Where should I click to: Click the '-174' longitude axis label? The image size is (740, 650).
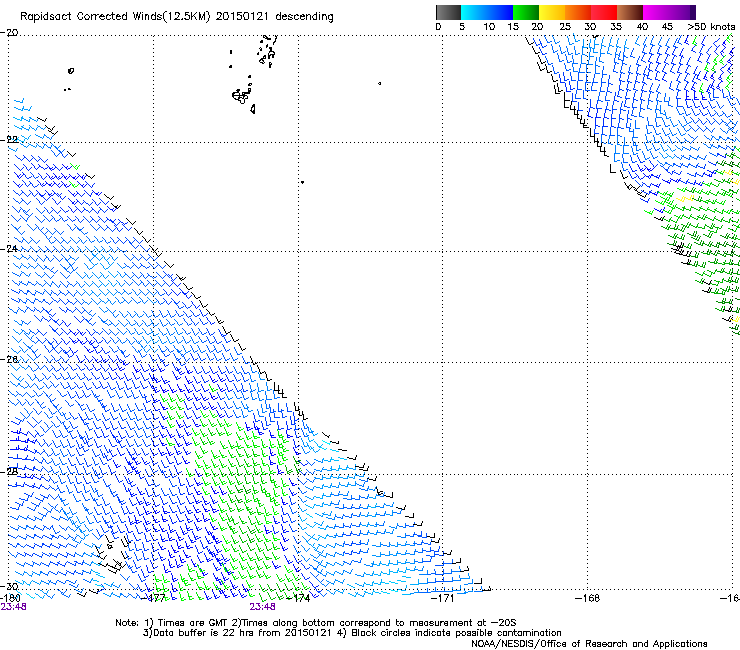pyautogui.click(x=299, y=598)
